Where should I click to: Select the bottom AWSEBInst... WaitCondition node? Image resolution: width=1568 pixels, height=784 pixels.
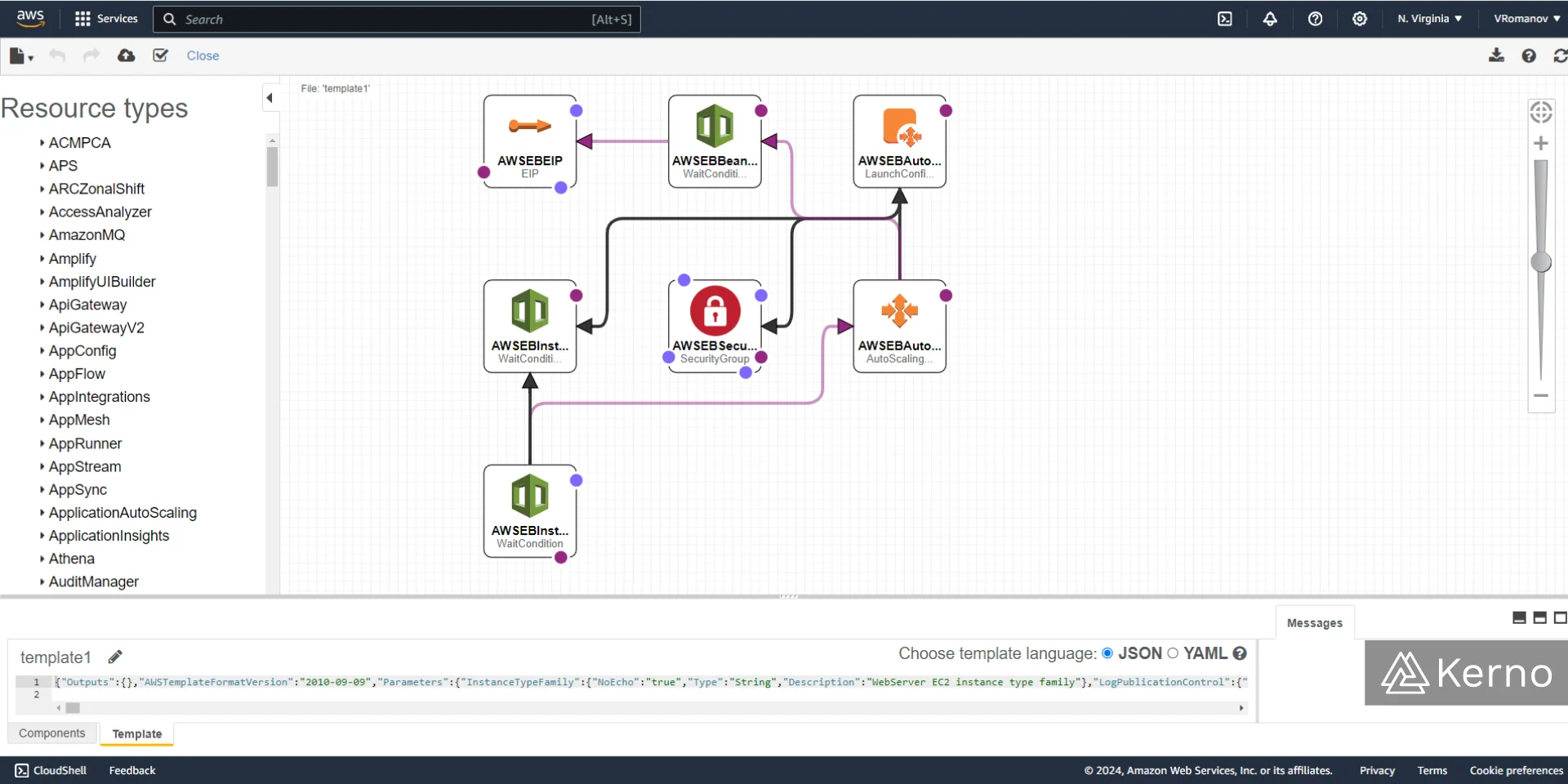tap(530, 511)
